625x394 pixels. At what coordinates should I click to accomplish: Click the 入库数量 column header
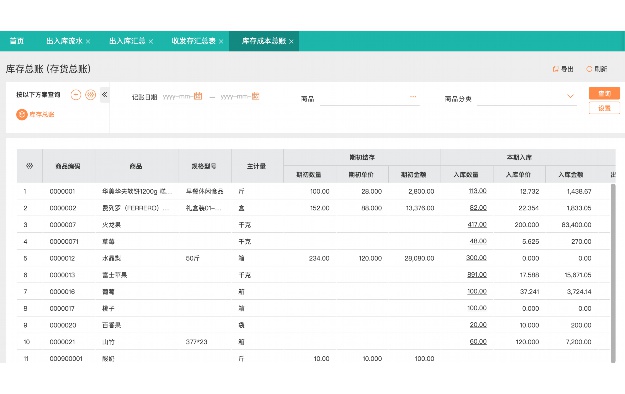click(466, 175)
